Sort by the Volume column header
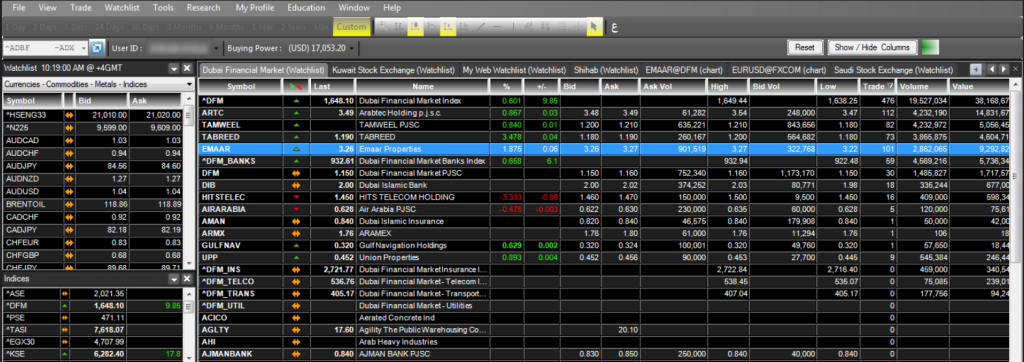The width and height of the screenshot is (1024, 362). [x=923, y=86]
